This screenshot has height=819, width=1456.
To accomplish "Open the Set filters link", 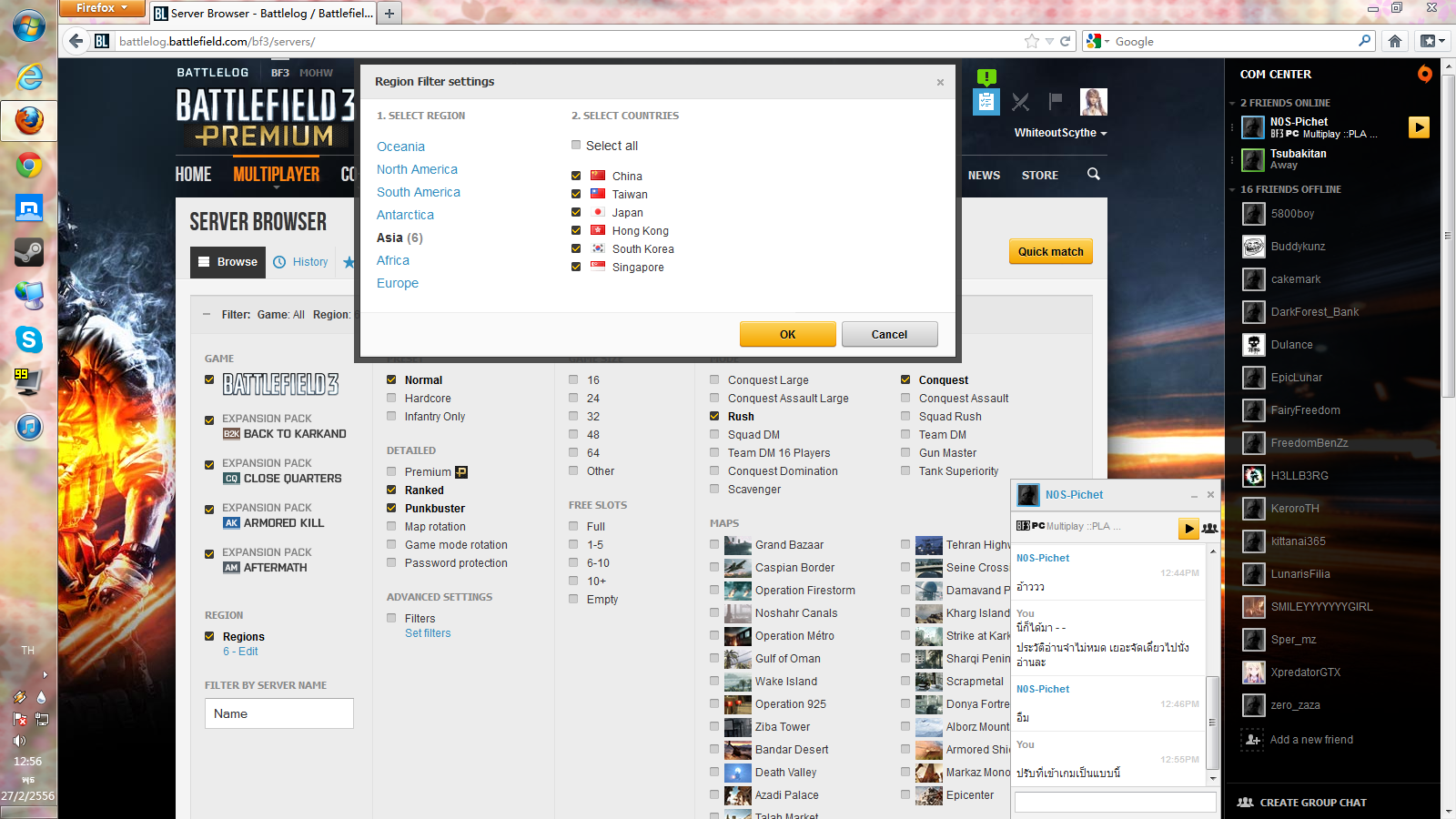I will (428, 633).
